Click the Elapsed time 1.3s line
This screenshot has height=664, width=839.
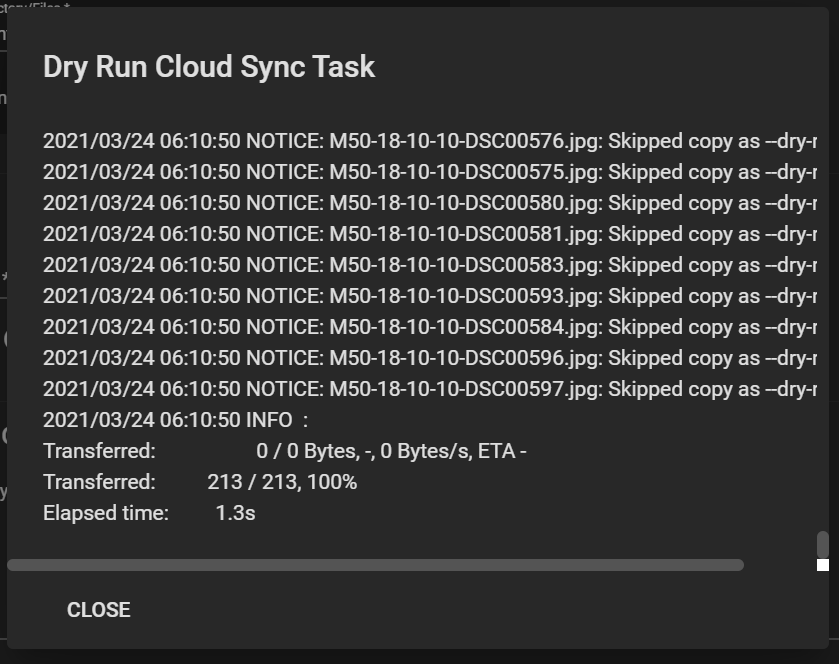[x=149, y=513]
